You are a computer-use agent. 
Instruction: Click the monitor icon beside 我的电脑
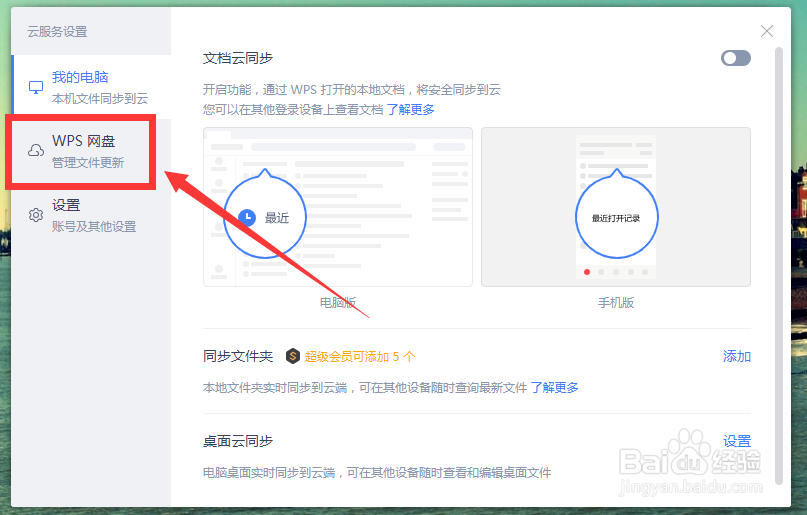[x=36, y=87]
